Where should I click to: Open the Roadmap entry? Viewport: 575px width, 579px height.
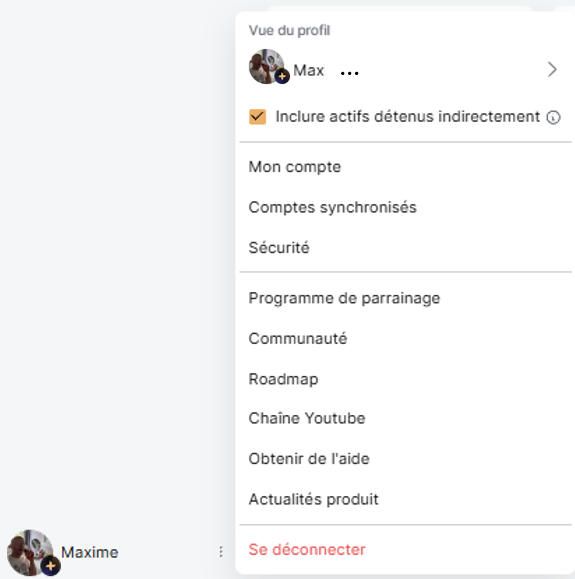coord(283,379)
